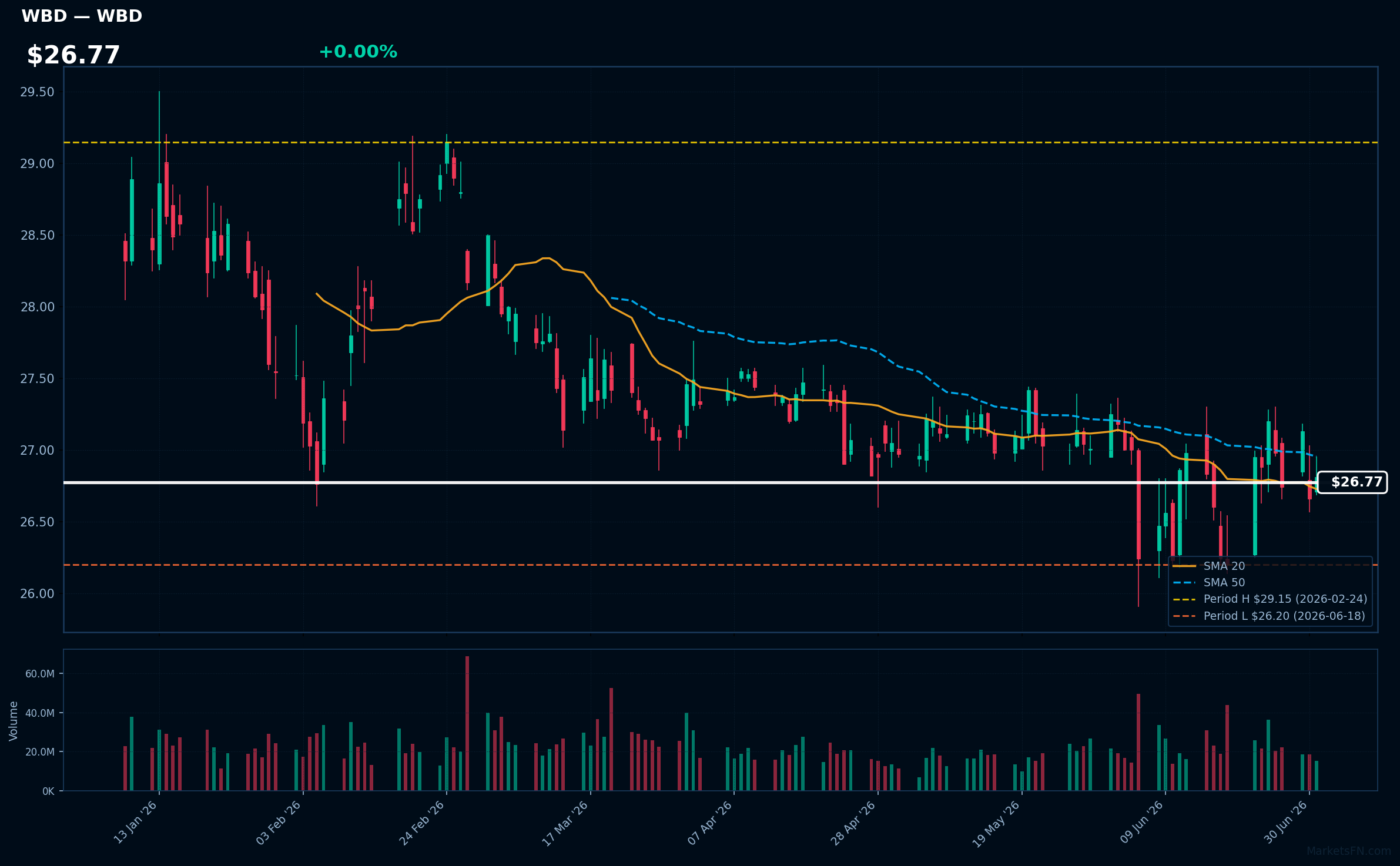Click the 20.0M volume axis label

coord(39,751)
